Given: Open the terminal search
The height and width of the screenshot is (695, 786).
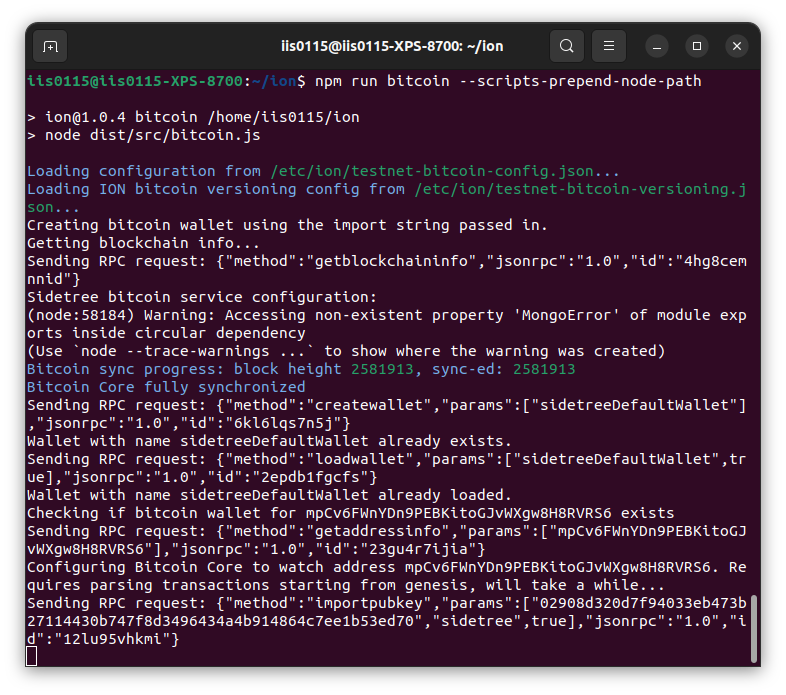Looking at the screenshot, I should pyautogui.click(x=566, y=46).
